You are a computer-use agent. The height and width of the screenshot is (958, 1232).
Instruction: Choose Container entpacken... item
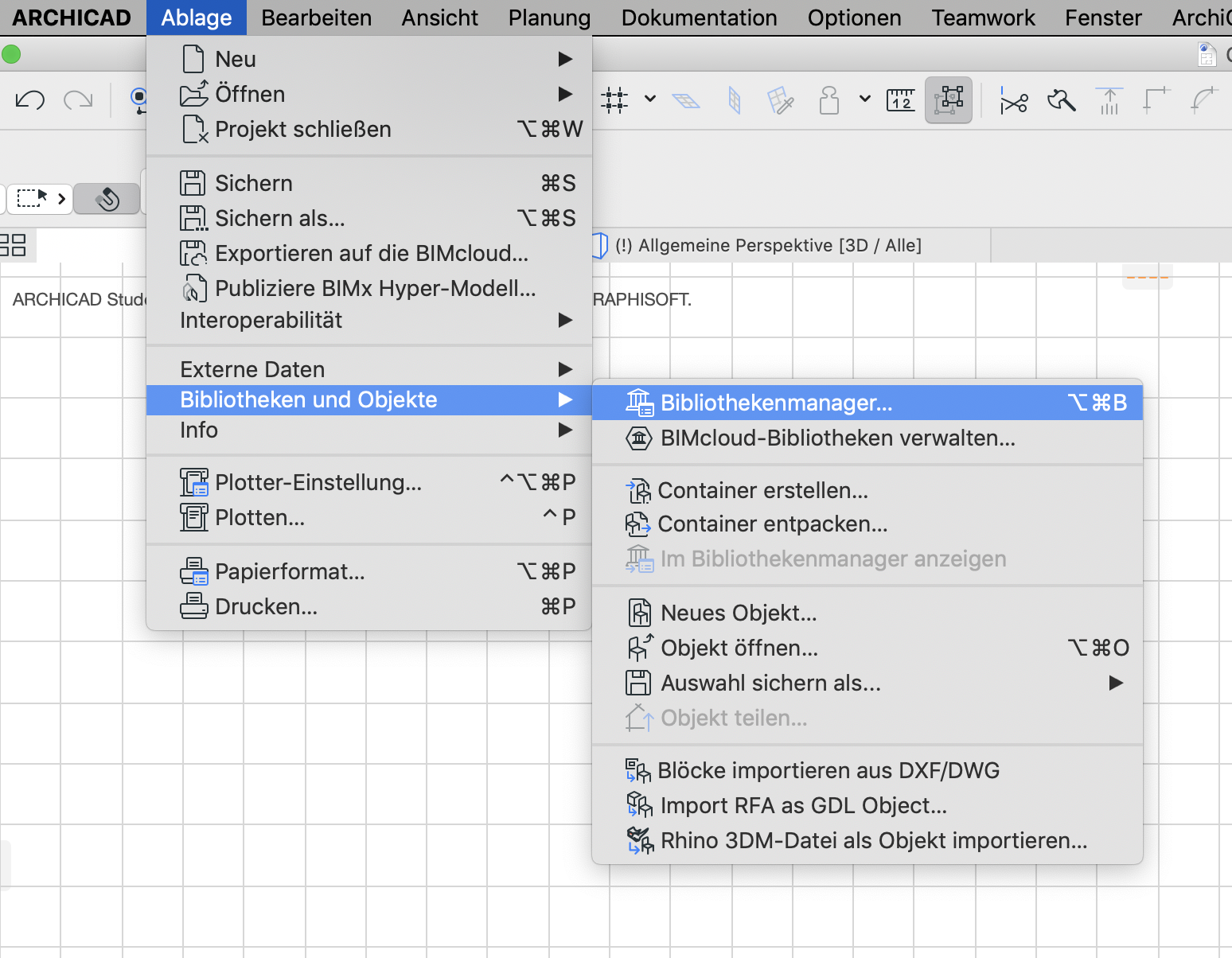pos(867,524)
